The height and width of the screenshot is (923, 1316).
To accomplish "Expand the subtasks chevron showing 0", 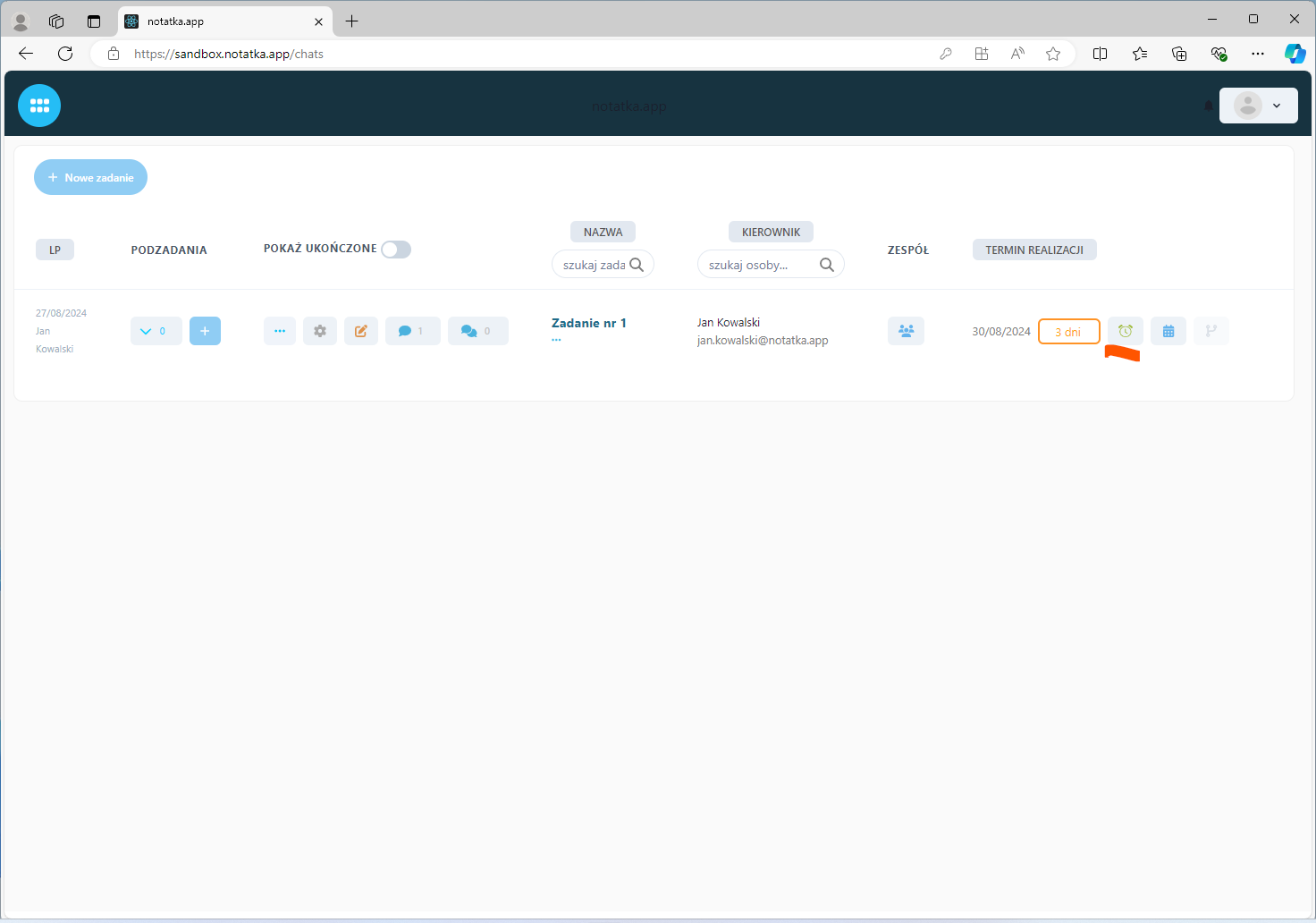I will pos(156,331).
